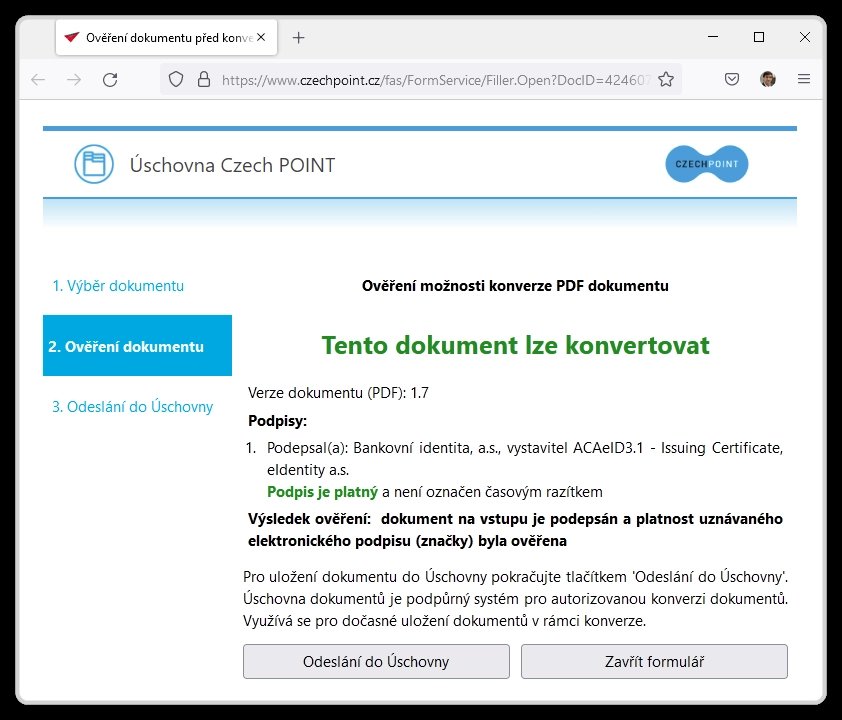Click 'Tento dokument lze konvertovat' heading

tap(516, 345)
